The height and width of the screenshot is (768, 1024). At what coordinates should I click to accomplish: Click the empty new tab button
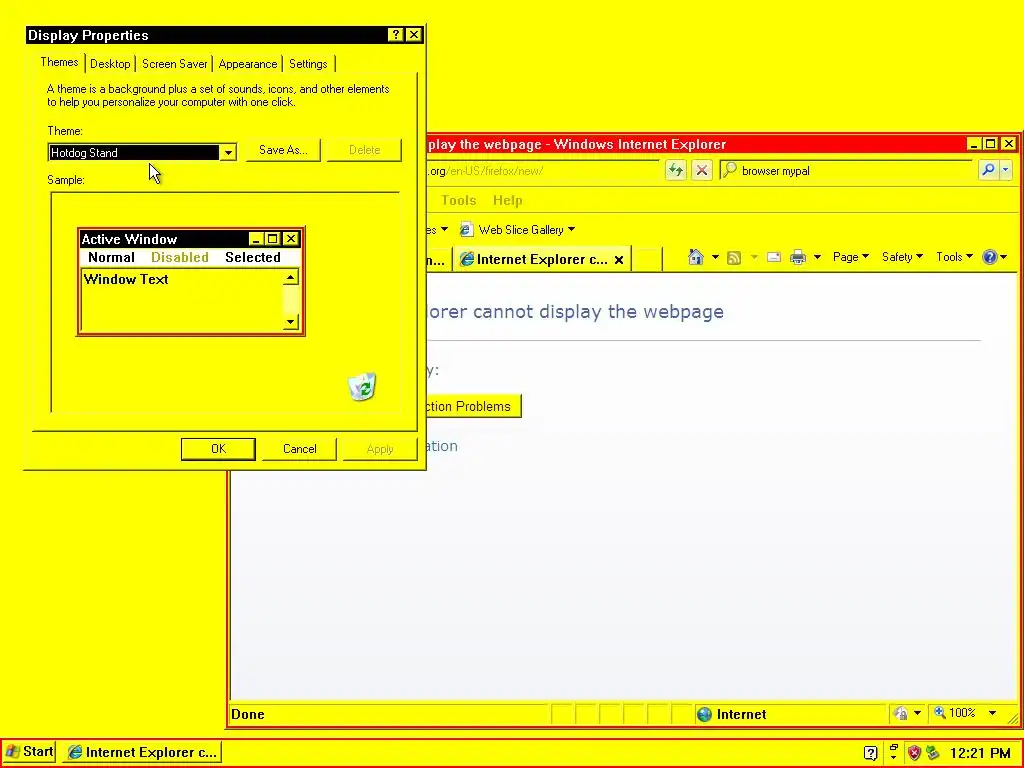(x=646, y=259)
